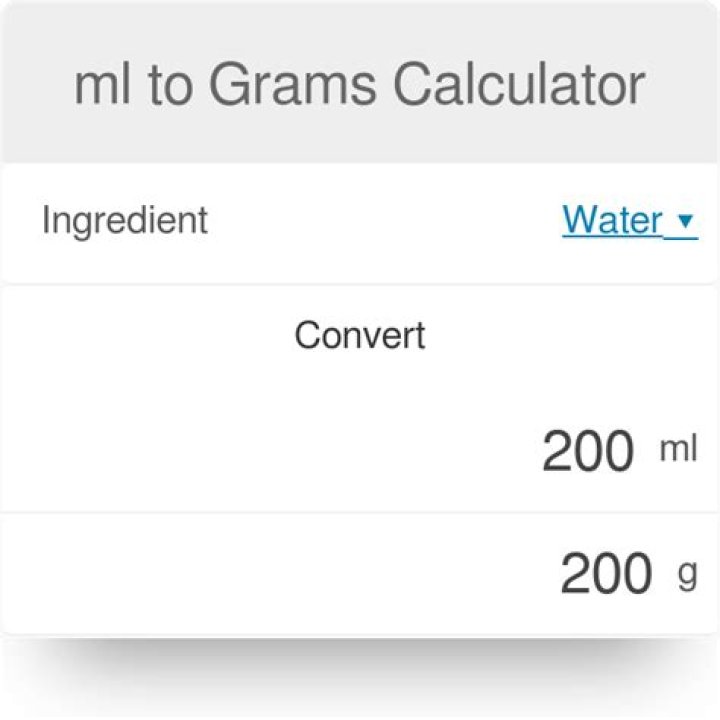The image size is (720, 720).
Task: Click the word Calculator in the header
Action: pyautogui.click(x=518, y=86)
